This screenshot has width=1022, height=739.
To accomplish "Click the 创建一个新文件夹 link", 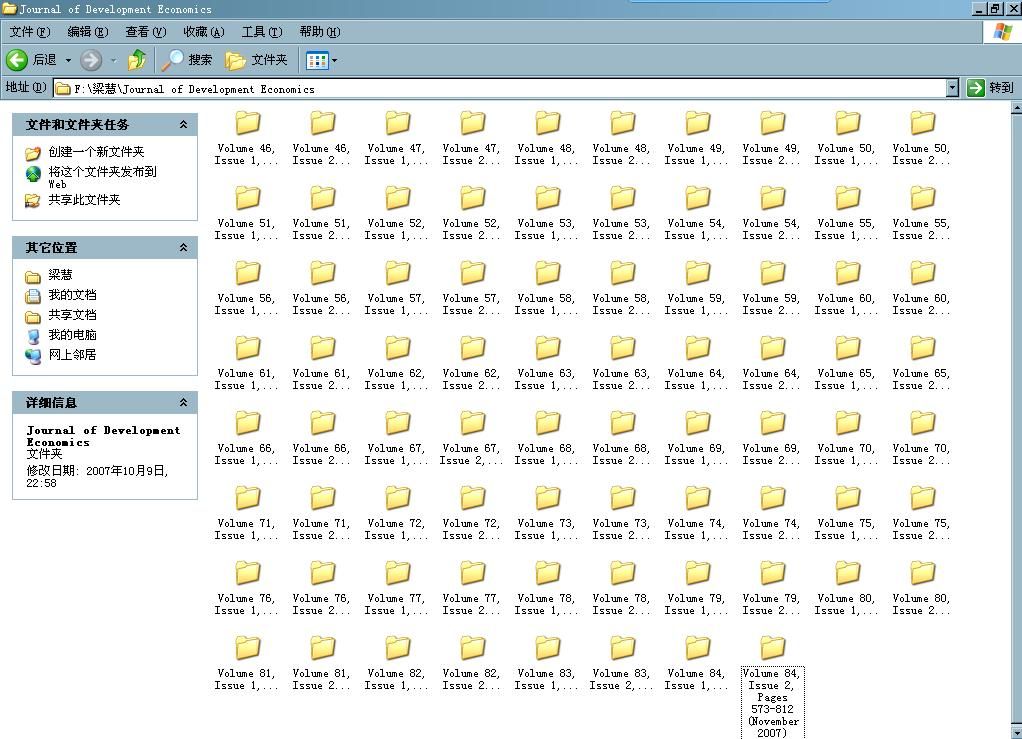I will pos(96,152).
